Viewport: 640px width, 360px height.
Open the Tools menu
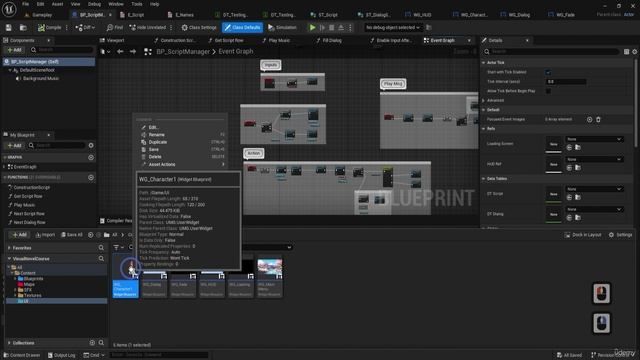coord(137,4)
